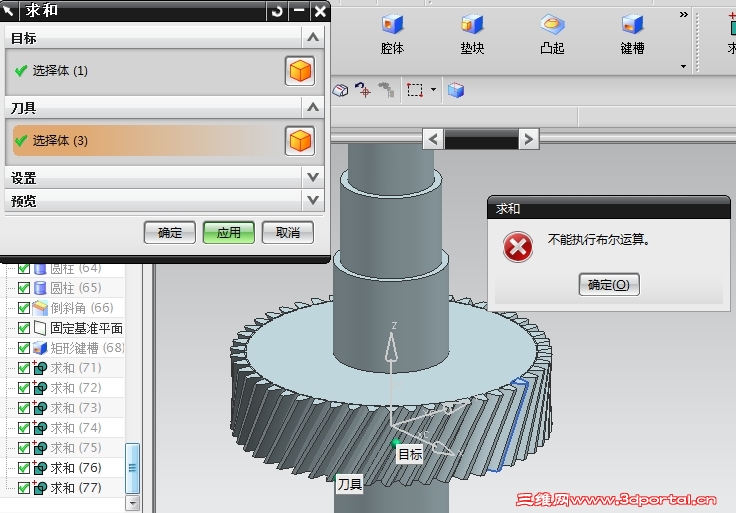Click the 腔体 (Pocket) feature icon
The height and width of the screenshot is (513, 736).
pyautogui.click(x=392, y=24)
